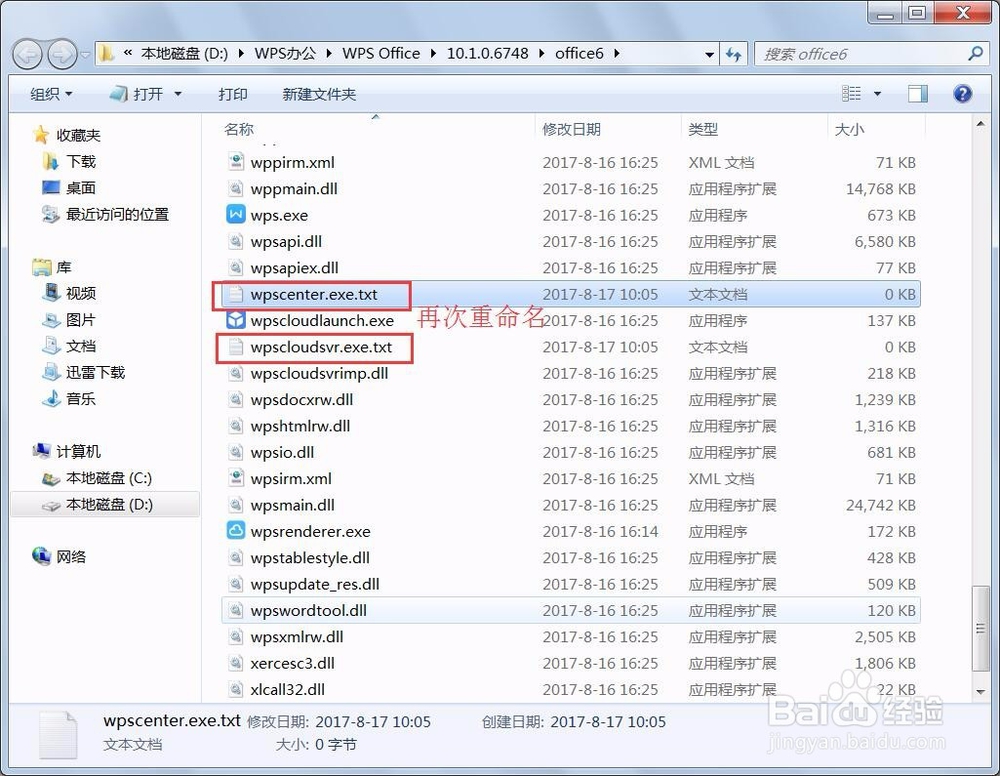Click the 打开 toolbar button
The image size is (1000, 776).
136,94
